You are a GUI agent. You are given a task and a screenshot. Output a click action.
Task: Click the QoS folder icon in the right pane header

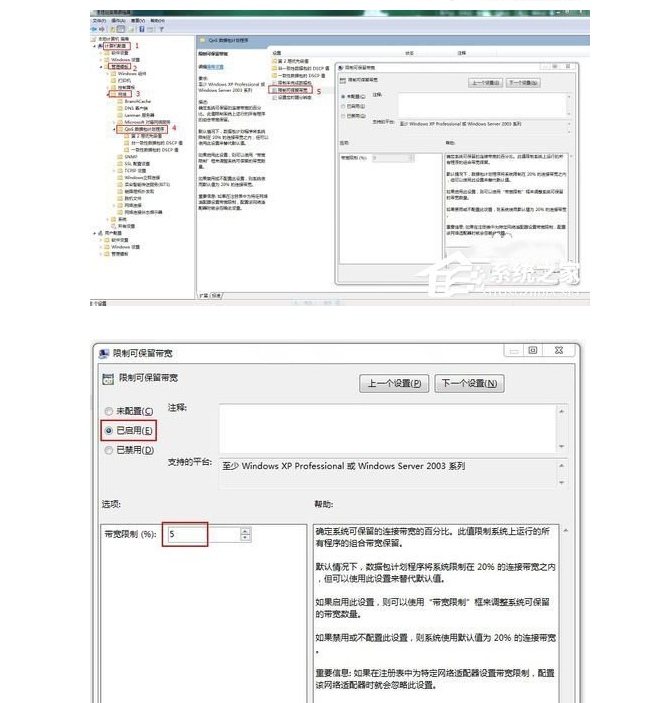pyautogui.click(x=203, y=40)
